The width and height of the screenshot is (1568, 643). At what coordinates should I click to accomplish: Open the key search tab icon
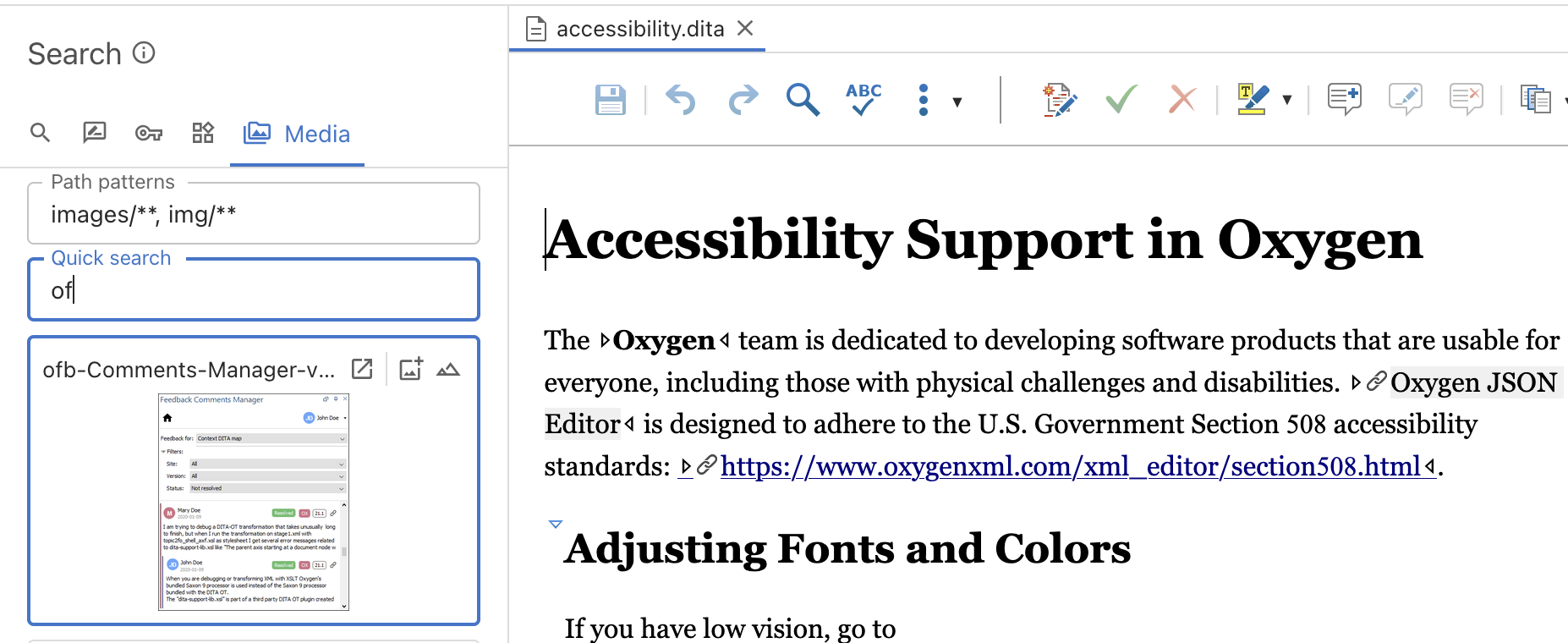149,134
